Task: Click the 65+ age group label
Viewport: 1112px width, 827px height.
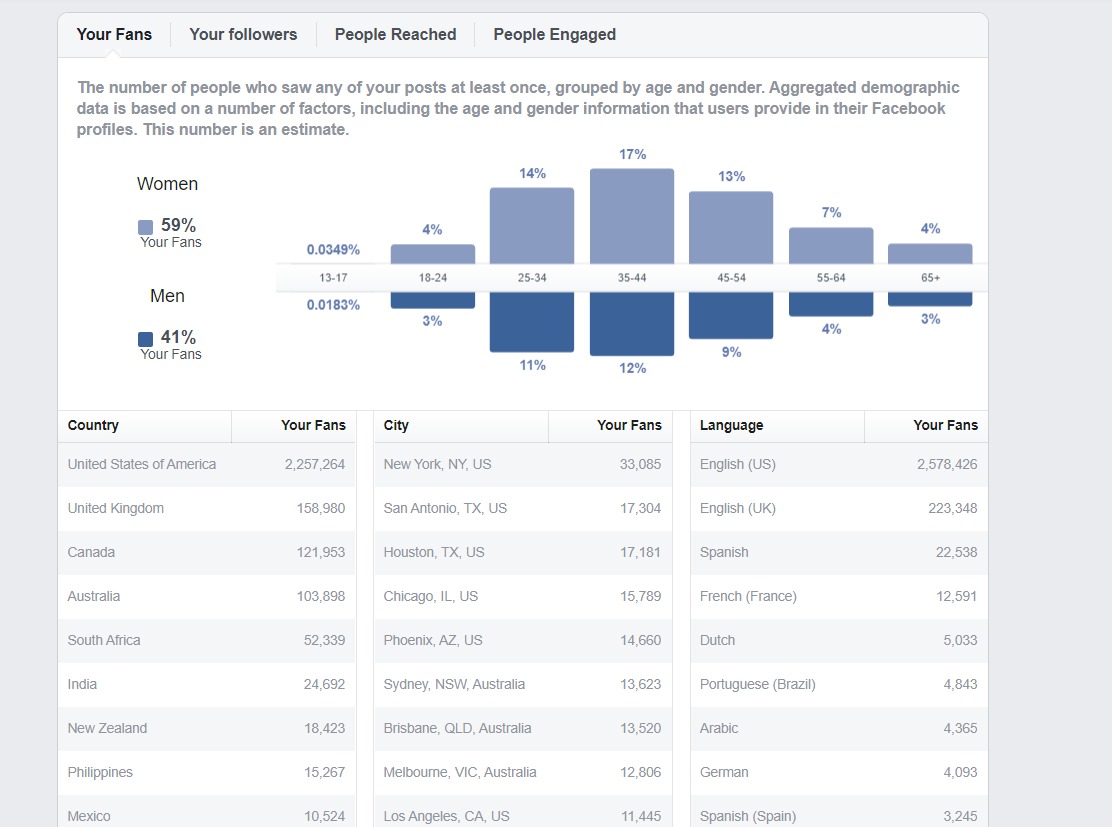Action: pyautogui.click(x=930, y=278)
